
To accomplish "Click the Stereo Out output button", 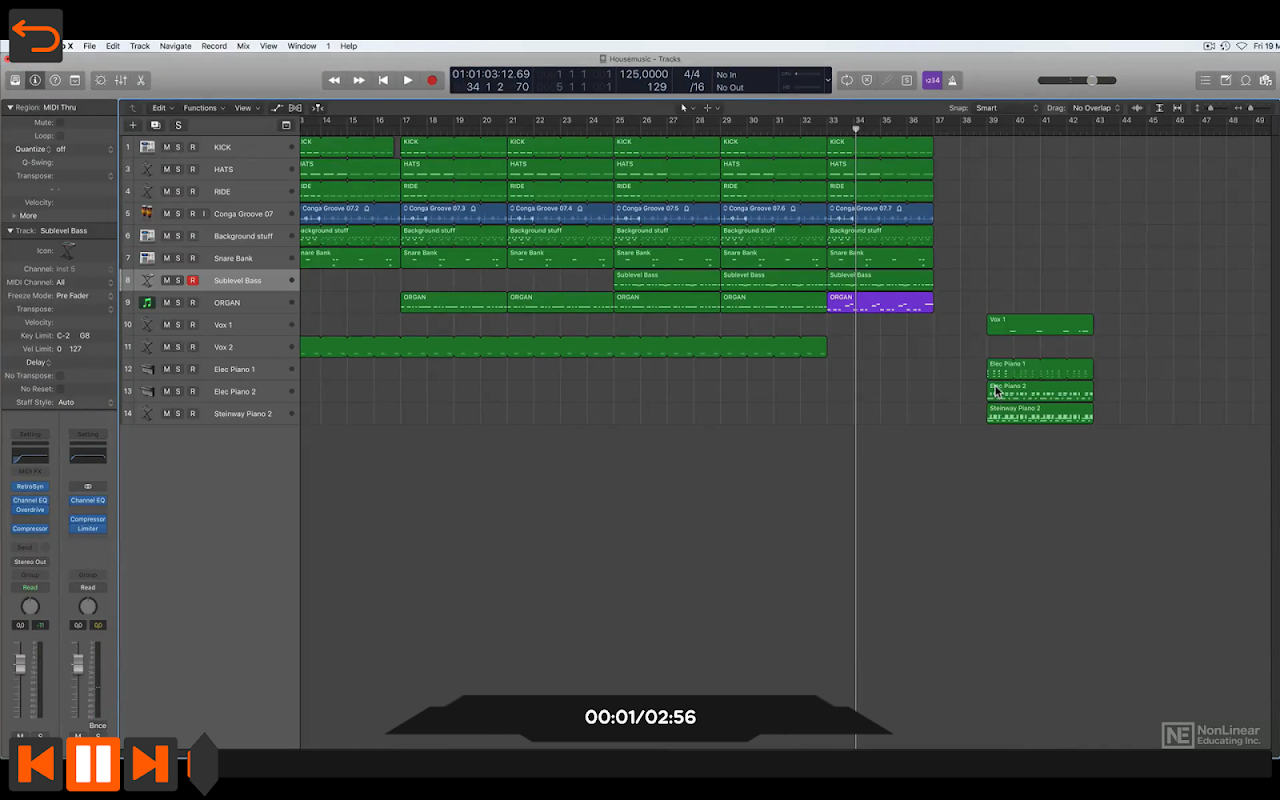I will click(x=30, y=562).
